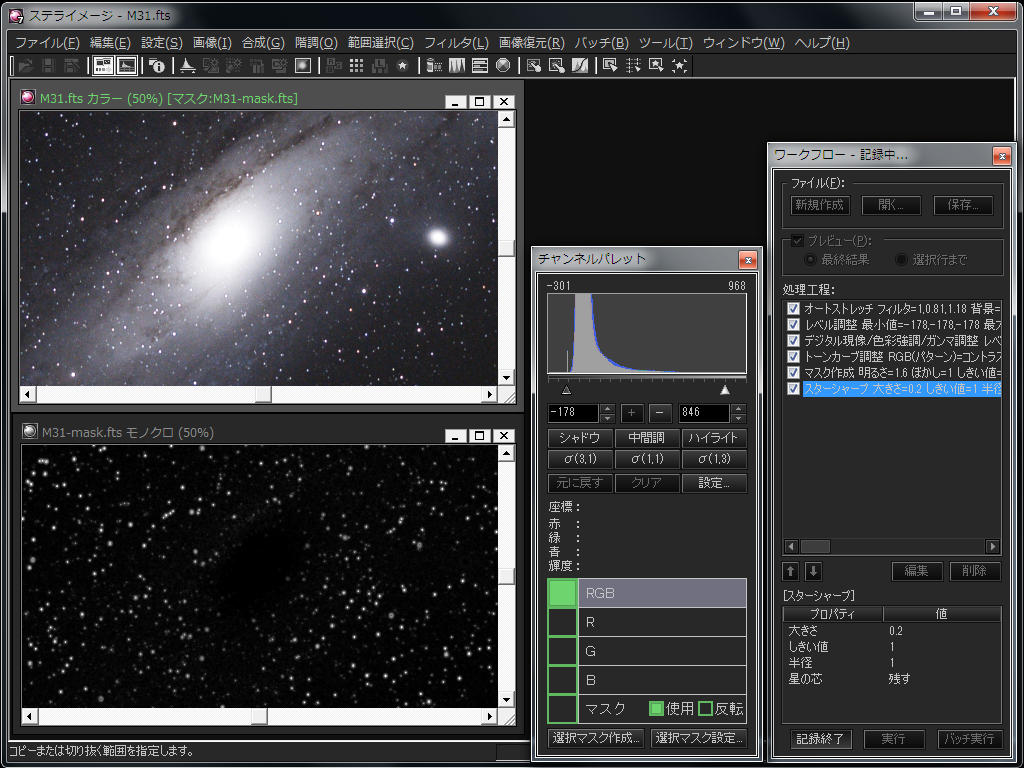
Task: Move the selected workflow step down
Action: click(x=813, y=571)
